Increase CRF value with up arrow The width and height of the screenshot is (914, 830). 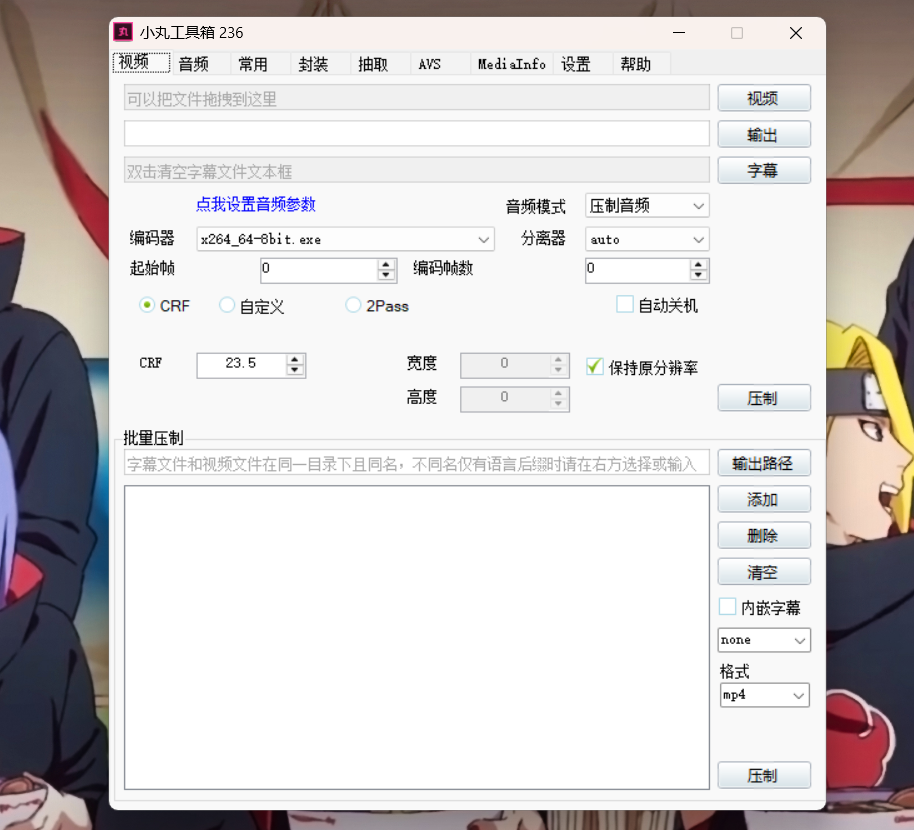295,360
